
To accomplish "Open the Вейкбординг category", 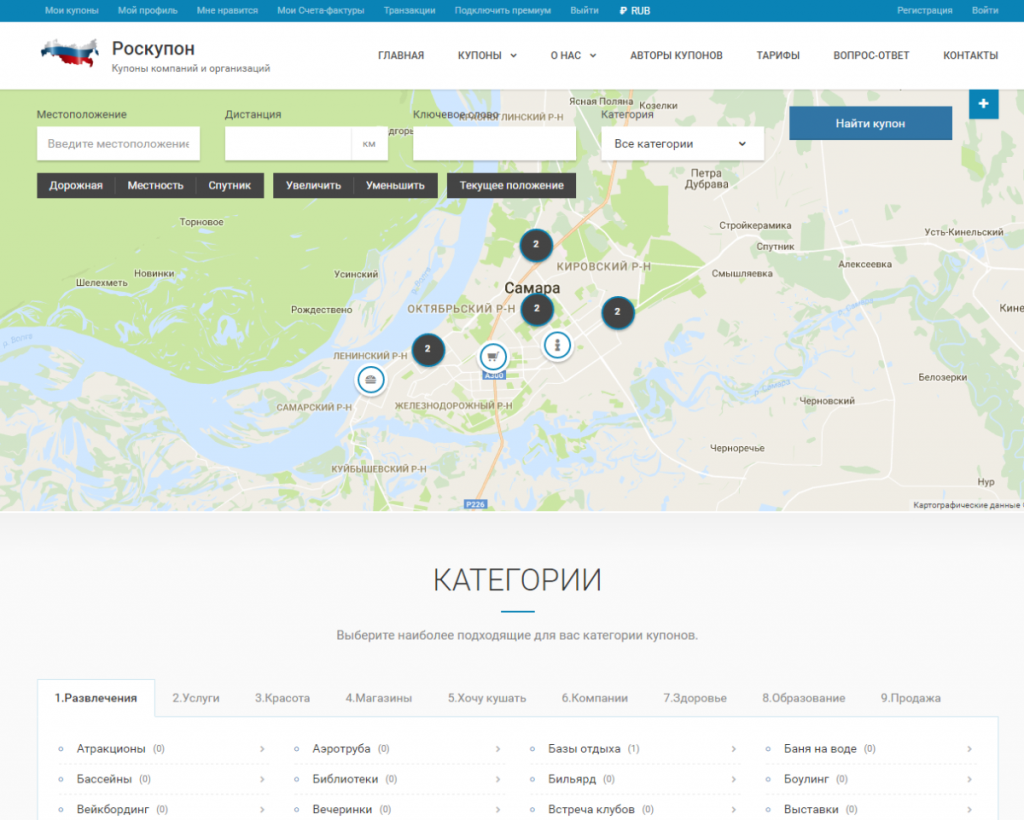I will coord(113,810).
